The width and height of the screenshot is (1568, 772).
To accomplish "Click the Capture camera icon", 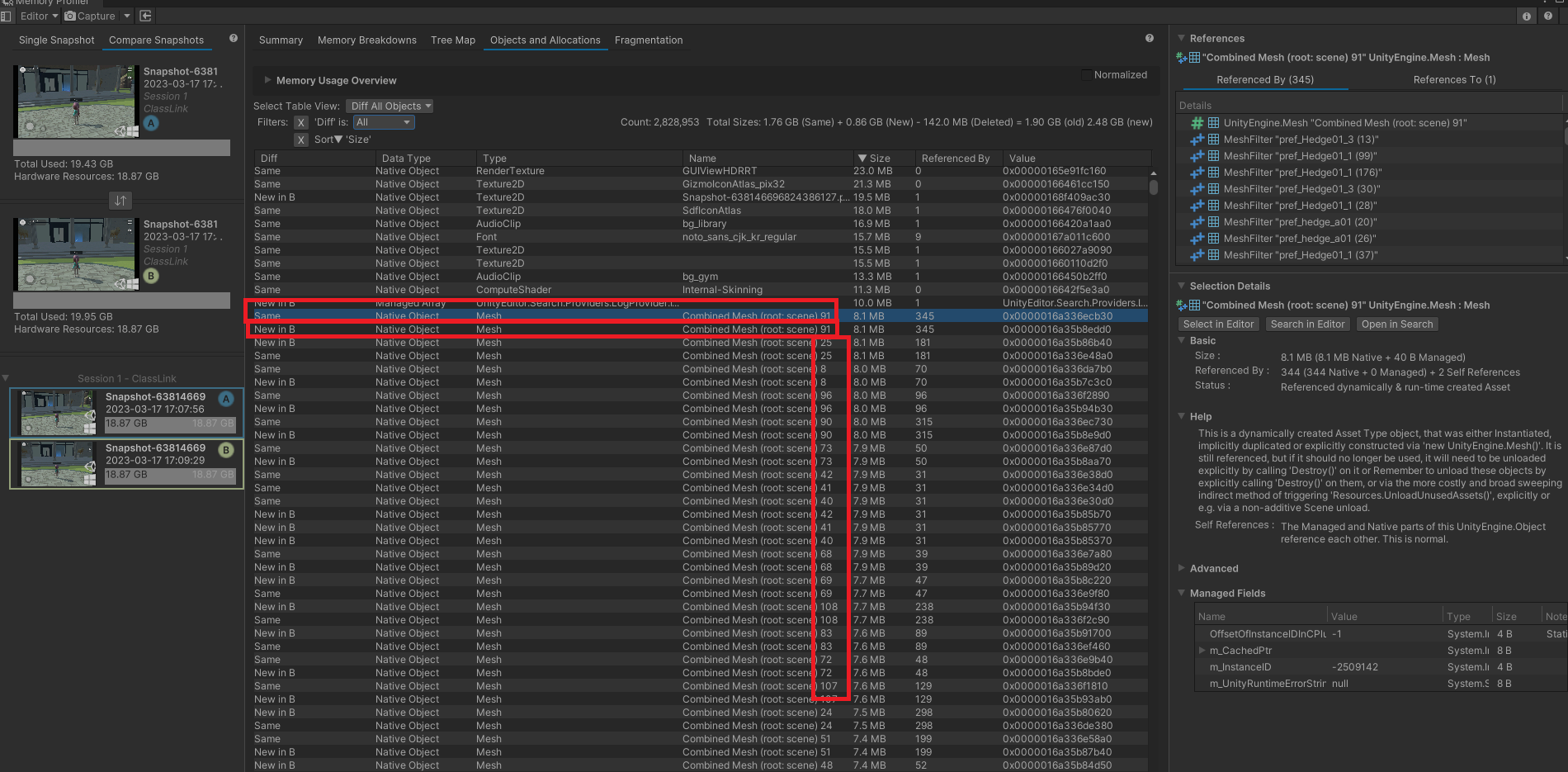I will pos(70,16).
